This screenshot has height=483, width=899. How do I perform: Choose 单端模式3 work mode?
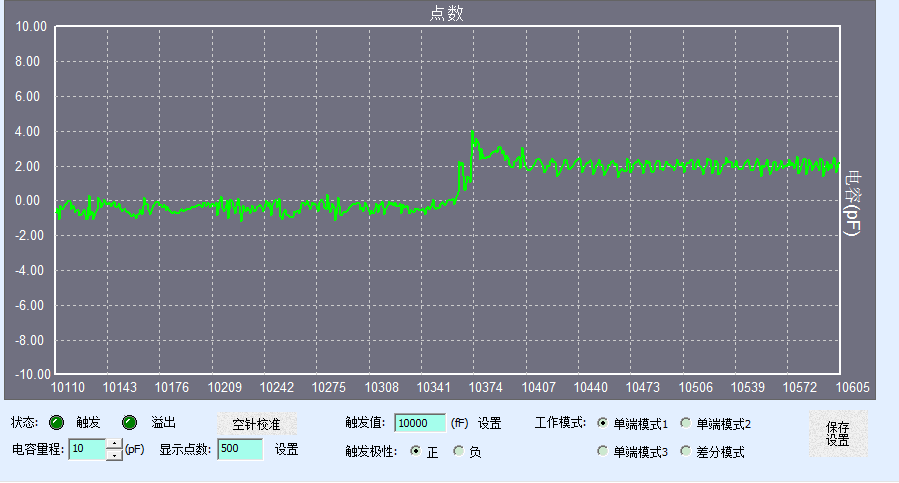click(603, 451)
